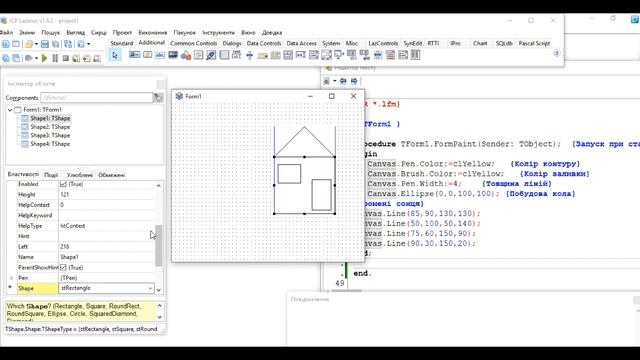The width and height of the screenshot is (640, 360).
Task: Click the Pause debugging icon
Action: pyautogui.click(x=55, y=58)
